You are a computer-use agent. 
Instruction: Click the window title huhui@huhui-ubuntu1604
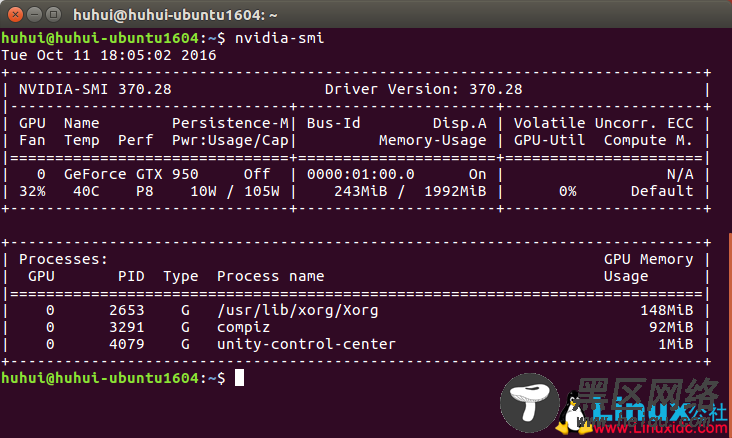point(175,15)
